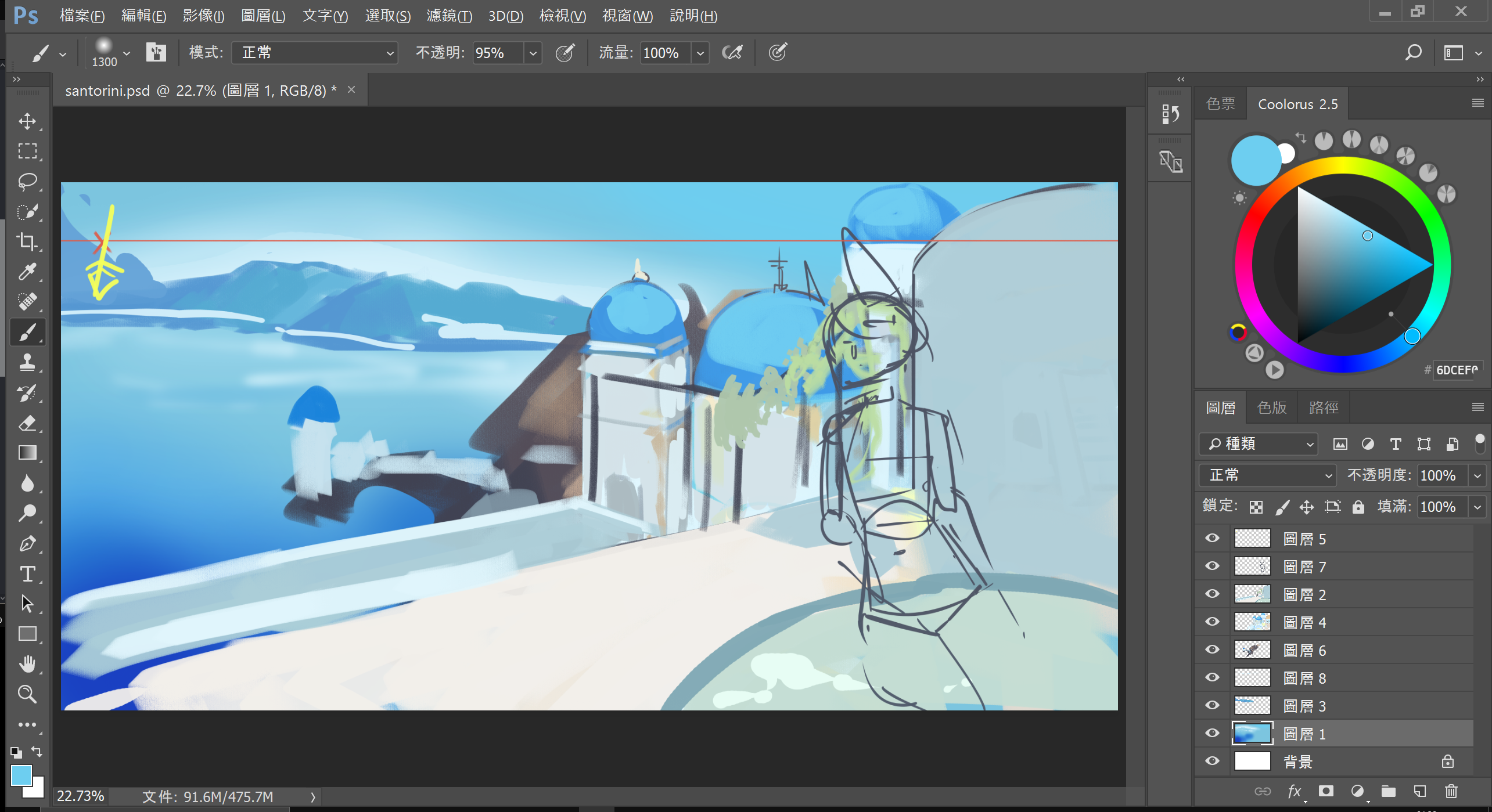Click the Coolorus large foreground color circle
The width and height of the screenshot is (1492, 812).
click(x=1256, y=161)
